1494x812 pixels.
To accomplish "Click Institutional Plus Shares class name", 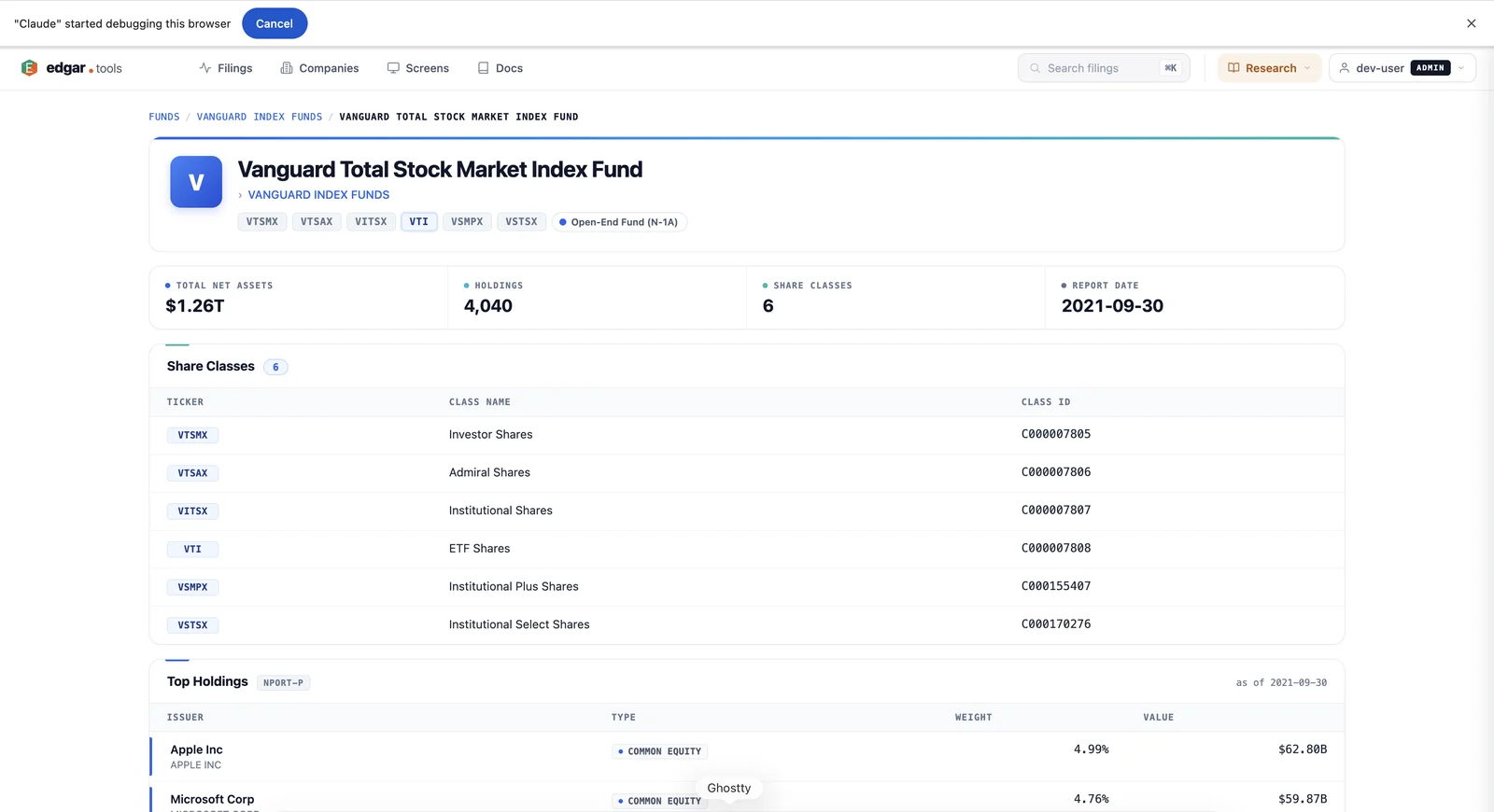I will pyautogui.click(x=514, y=587).
